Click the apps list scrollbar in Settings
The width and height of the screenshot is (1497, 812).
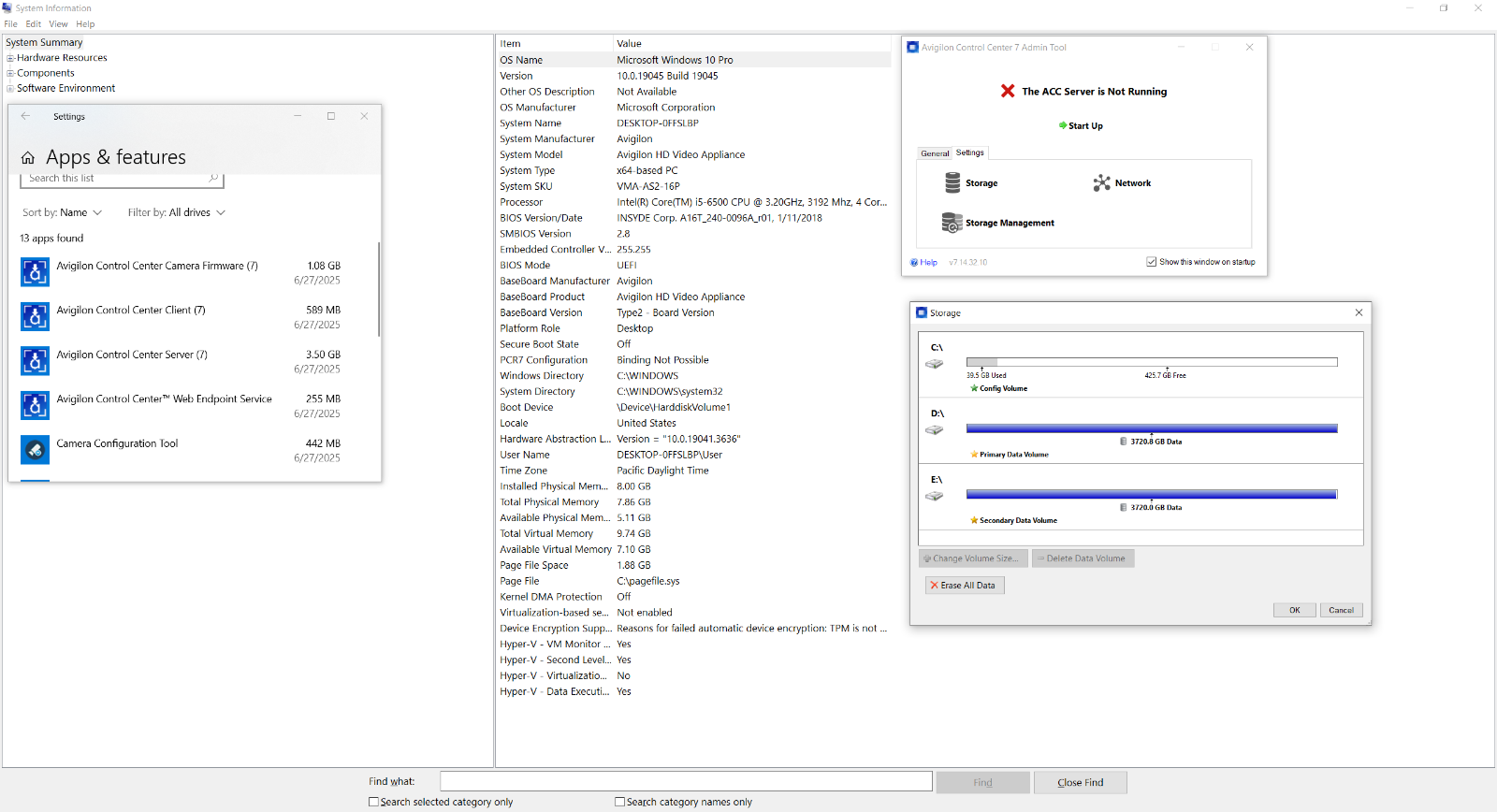pyautogui.click(x=379, y=289)
